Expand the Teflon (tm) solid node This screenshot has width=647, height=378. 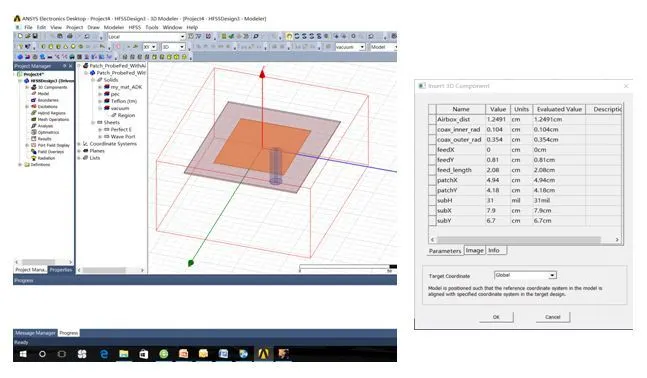point(100,101)
